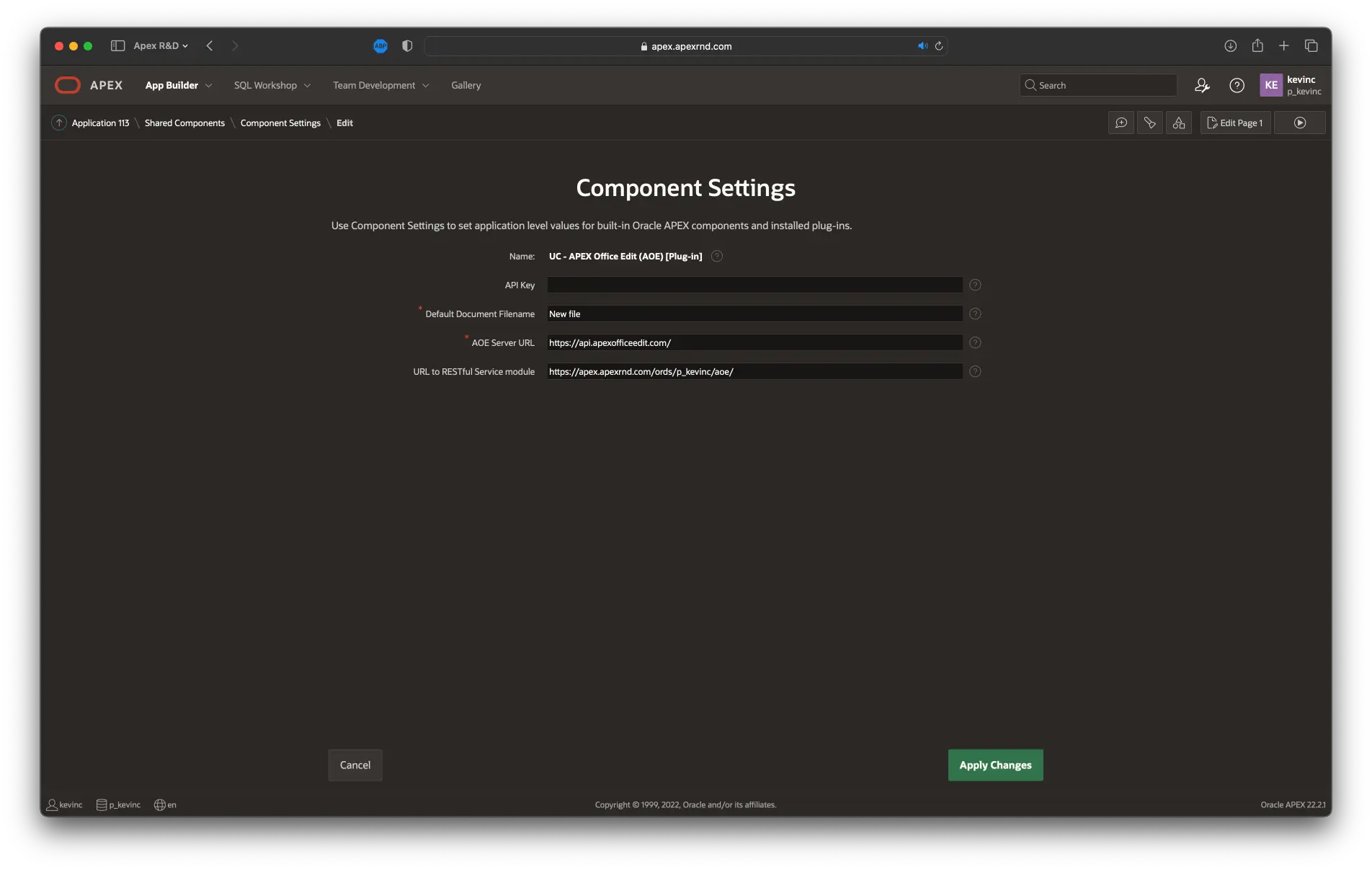
Task: Go to Component Settings breadcrumb
Action: coord(280,123)
